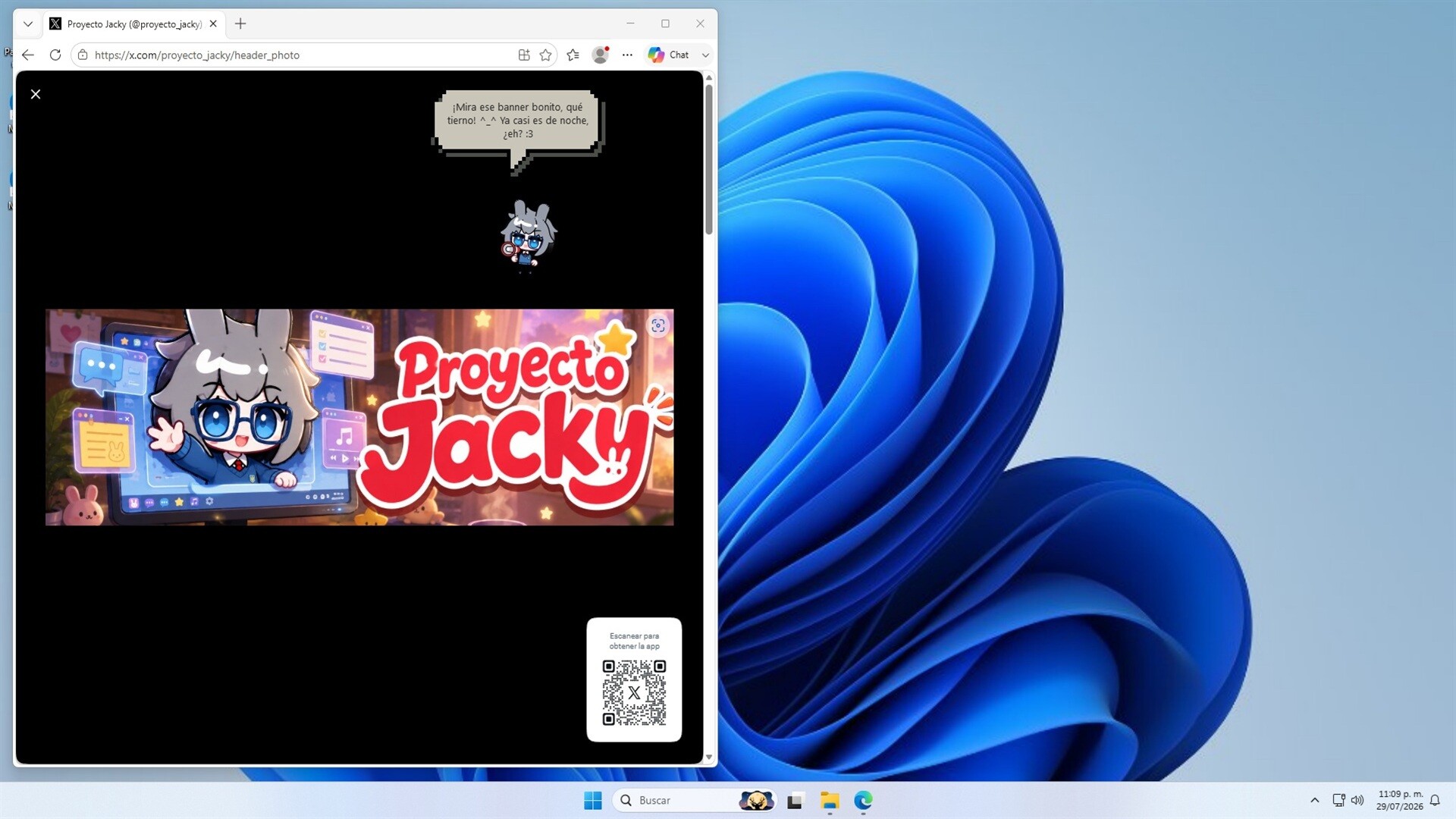Add this page to favorites star

point(545,55)
